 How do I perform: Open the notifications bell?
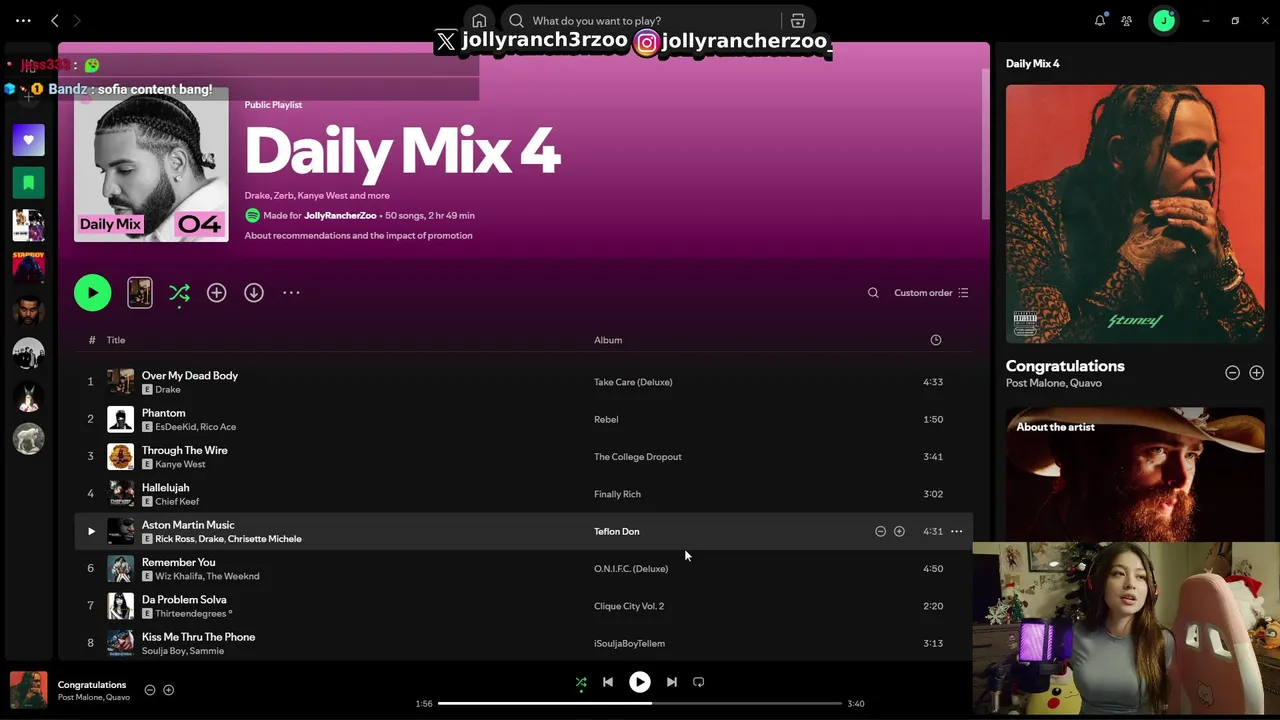1100,20
